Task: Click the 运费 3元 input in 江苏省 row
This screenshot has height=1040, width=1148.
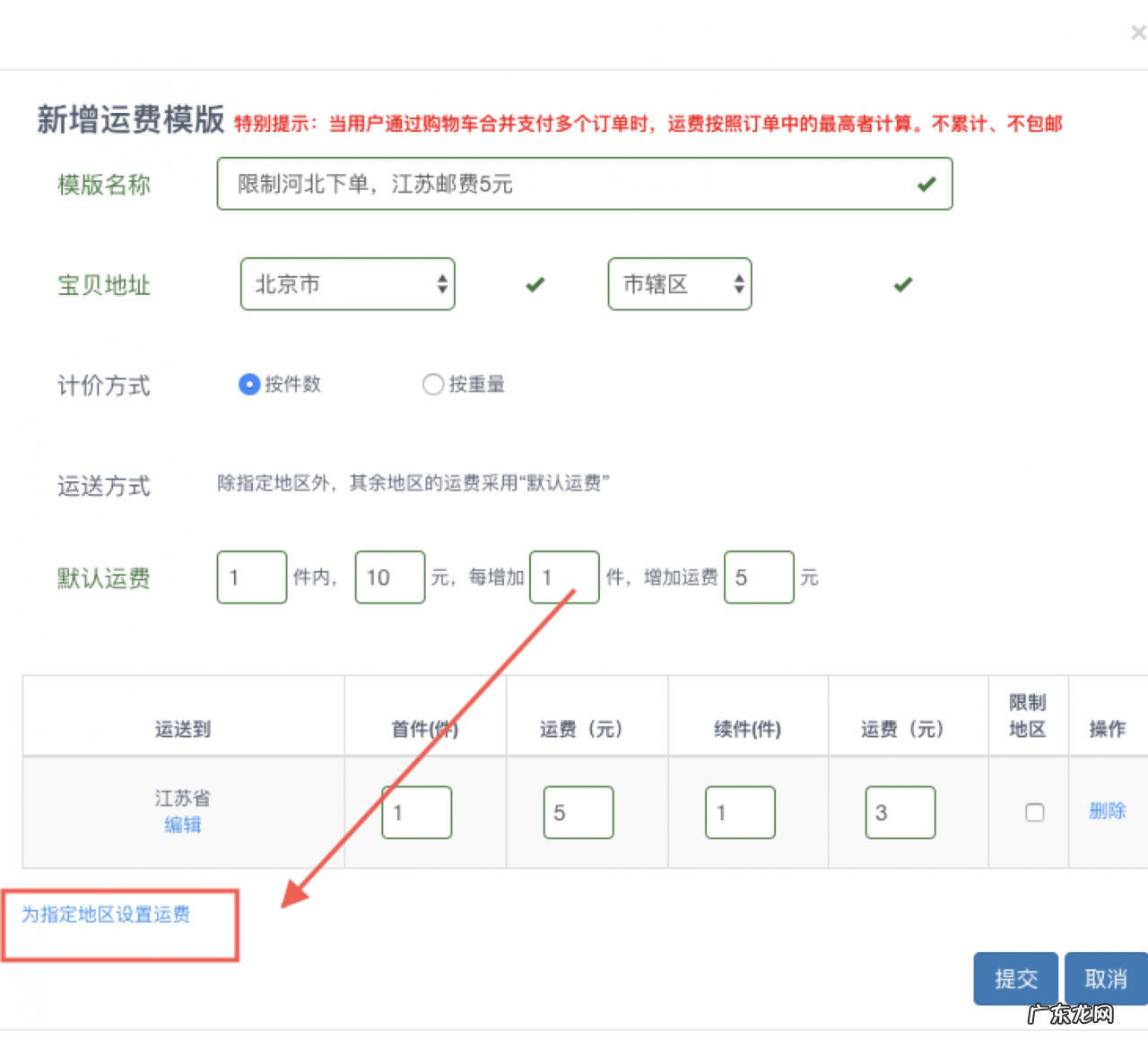Action: coord(900,812)
